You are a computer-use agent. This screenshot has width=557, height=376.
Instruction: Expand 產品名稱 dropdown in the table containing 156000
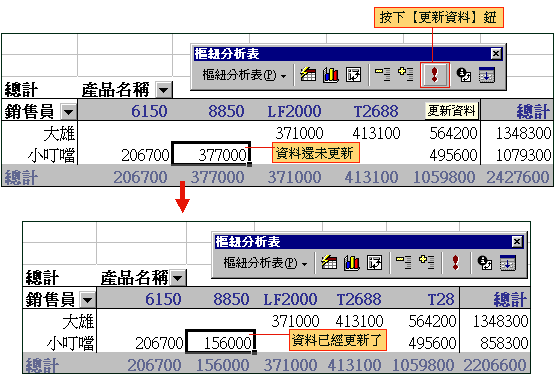pyautogui.click(x=178, y=278)
